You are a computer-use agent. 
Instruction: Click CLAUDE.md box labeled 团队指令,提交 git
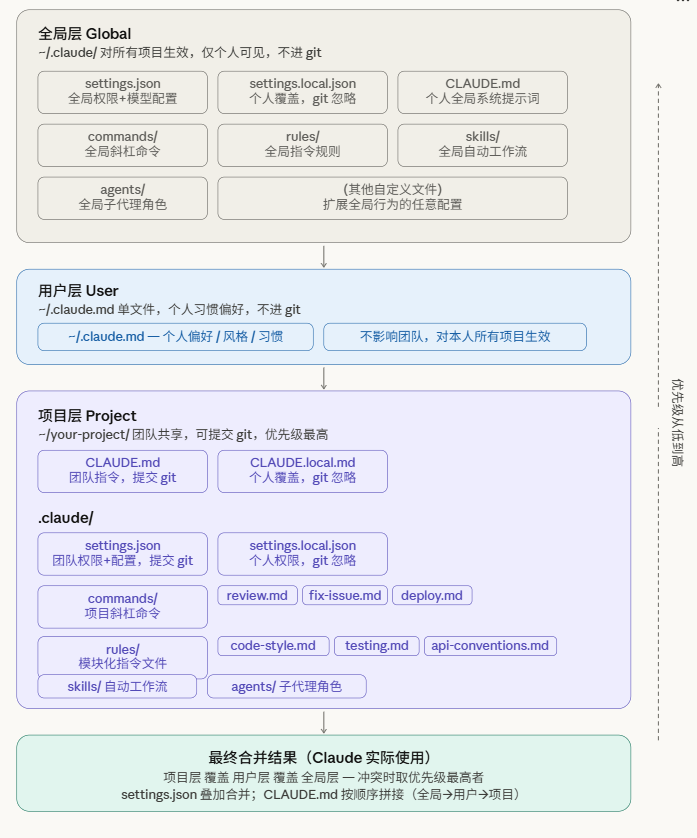click(x=122, y=471)
